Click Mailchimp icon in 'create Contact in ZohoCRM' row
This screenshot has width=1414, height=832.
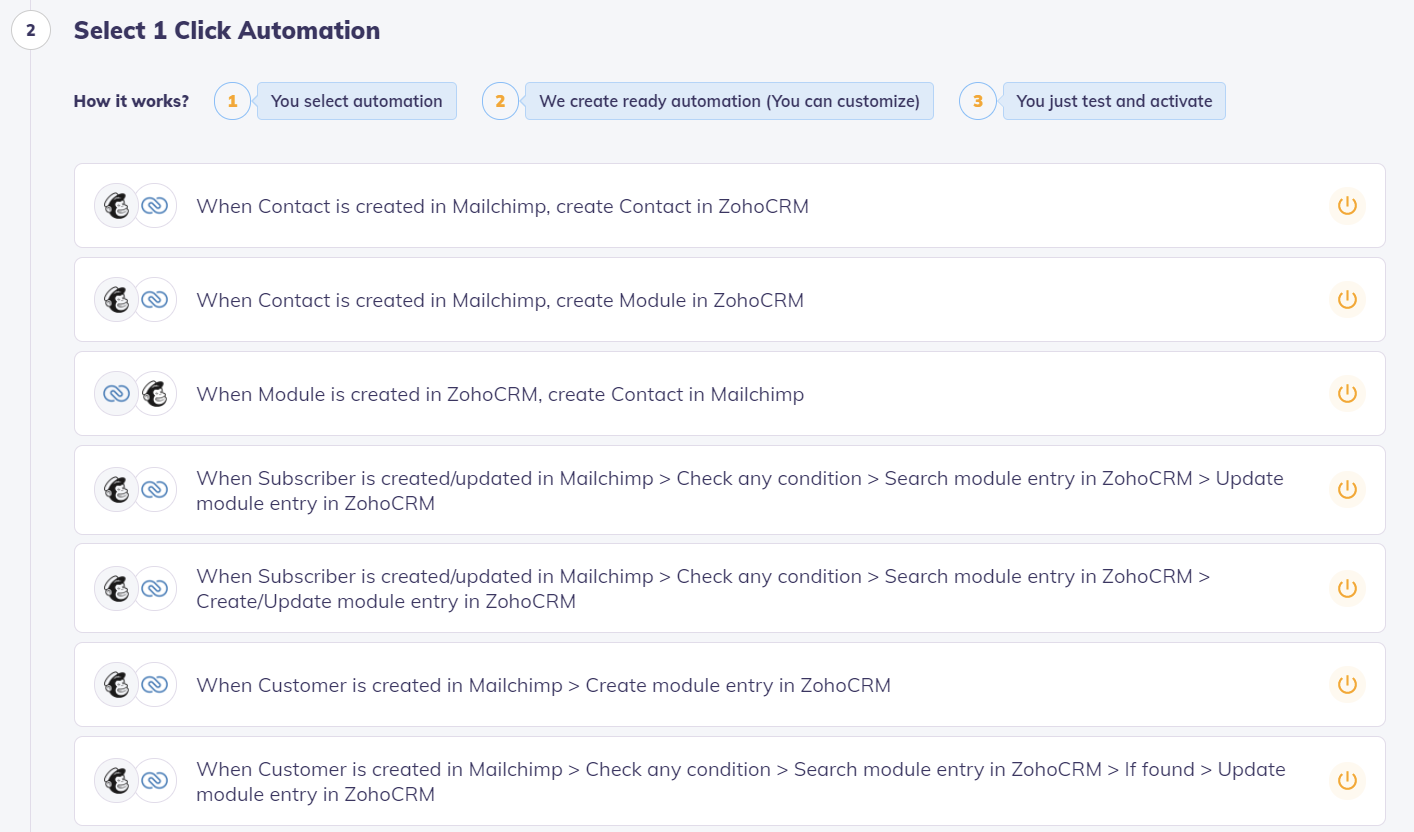116,206
